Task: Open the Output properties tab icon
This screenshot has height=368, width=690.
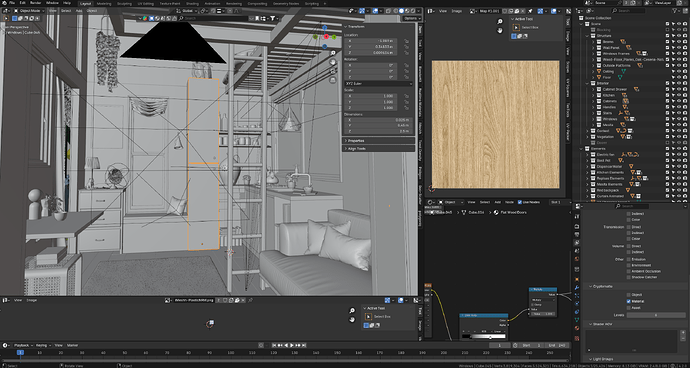Action: 577,235
